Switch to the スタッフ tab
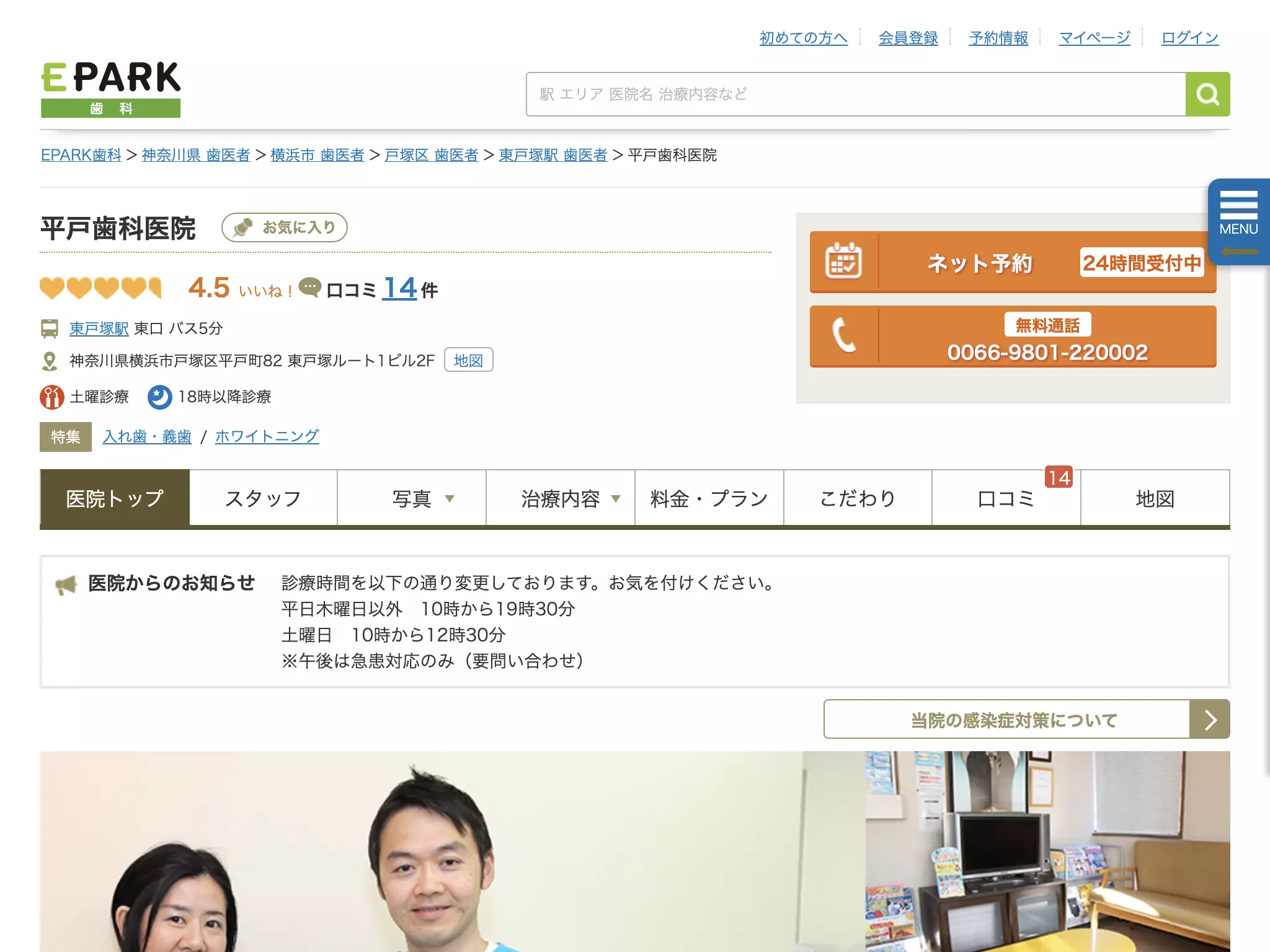The width and height of the screenshot is (1270, 952). tap(264, 498)
